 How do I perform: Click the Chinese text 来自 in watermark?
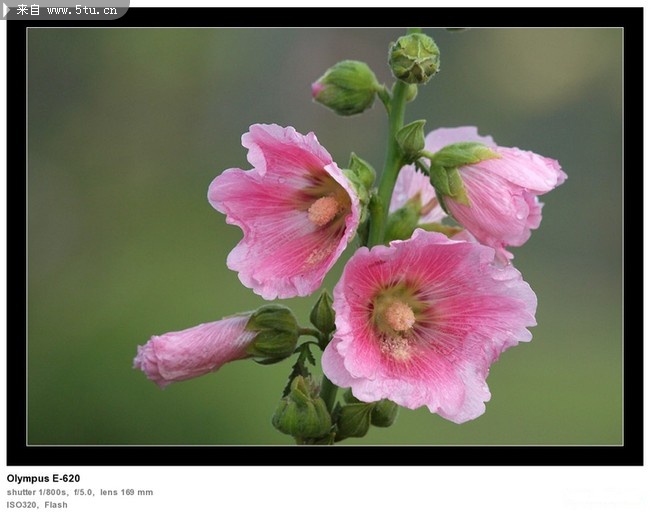28,10
